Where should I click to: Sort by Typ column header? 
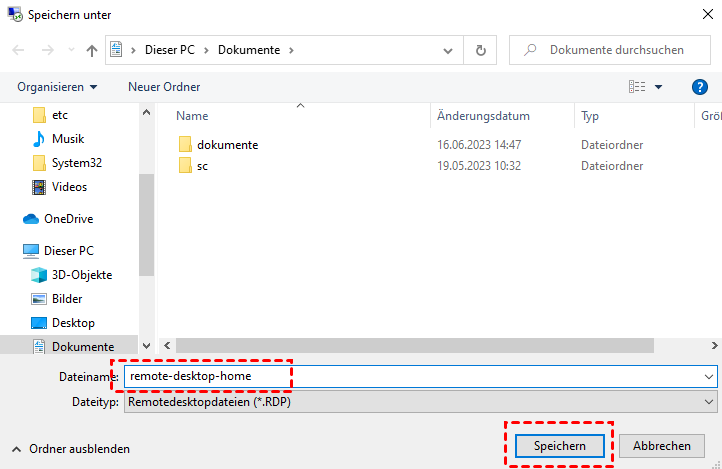tap(589, 116)
